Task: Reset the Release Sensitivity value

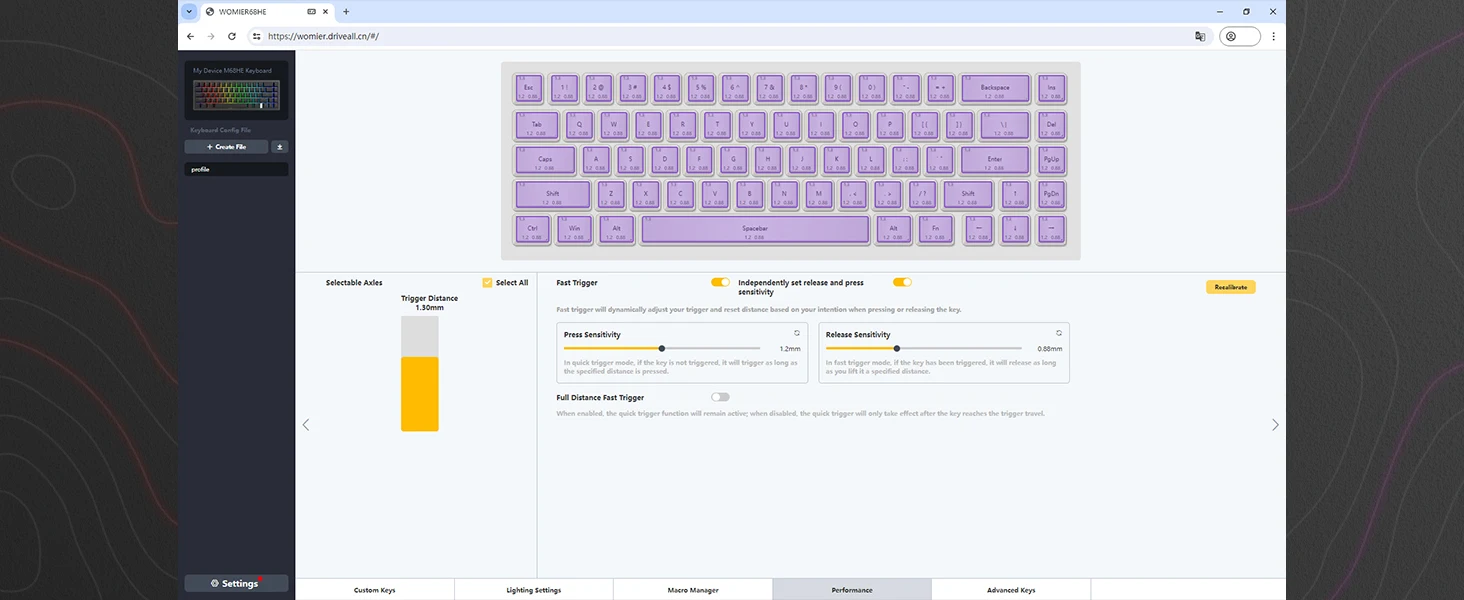Action: point(1059,333)
